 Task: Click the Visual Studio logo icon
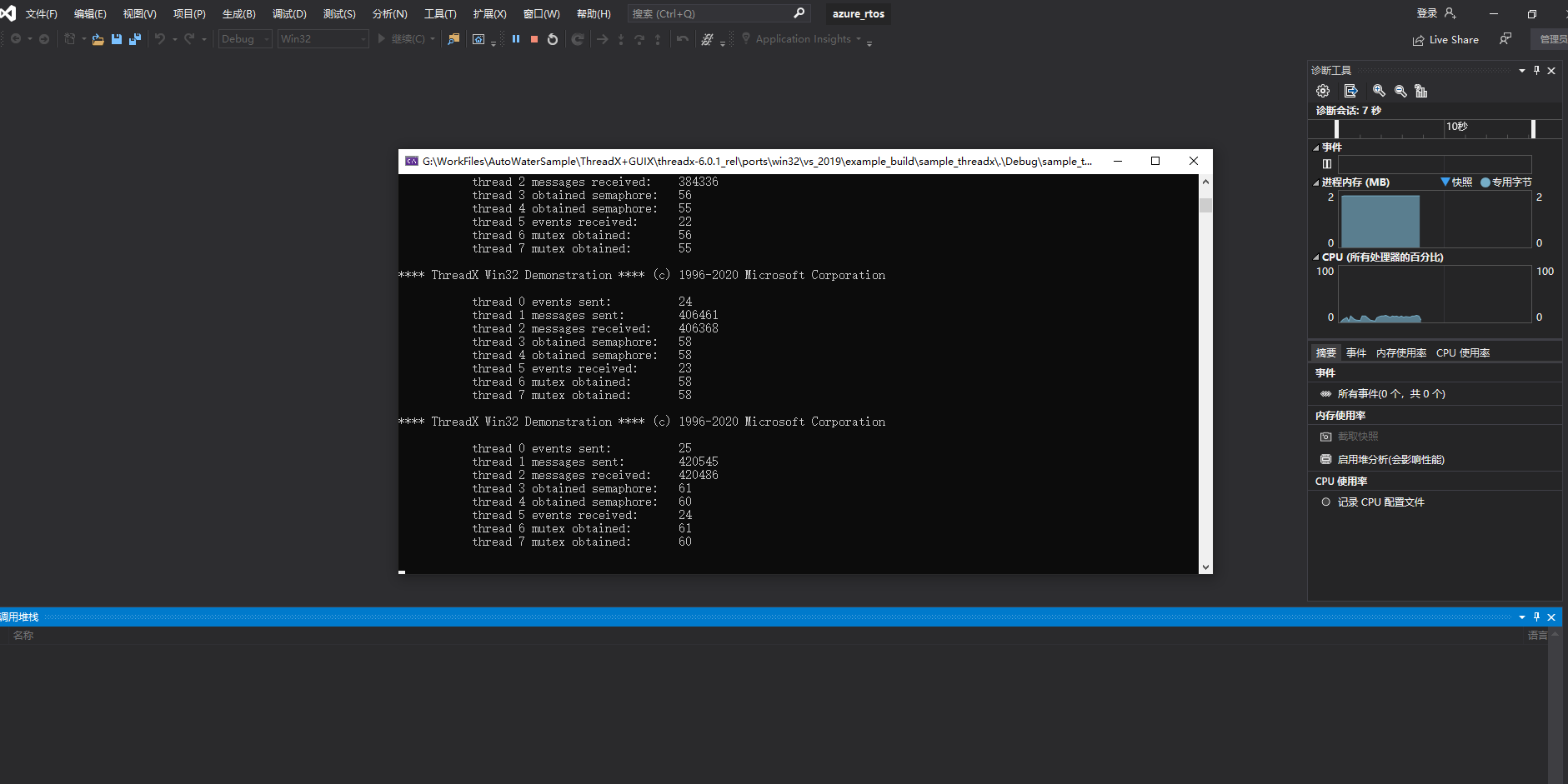pos(8,13)
